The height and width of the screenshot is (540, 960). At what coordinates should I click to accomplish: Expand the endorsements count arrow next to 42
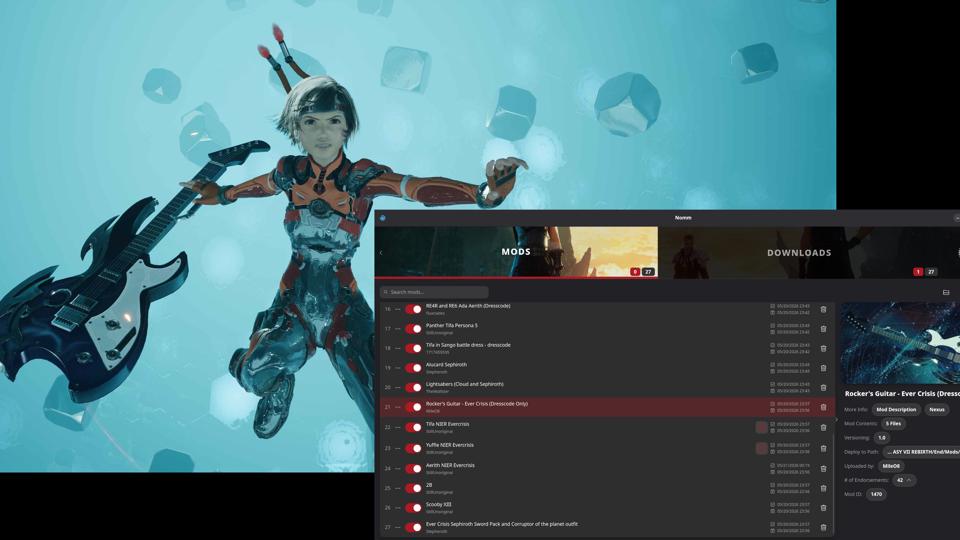(910, 480)
